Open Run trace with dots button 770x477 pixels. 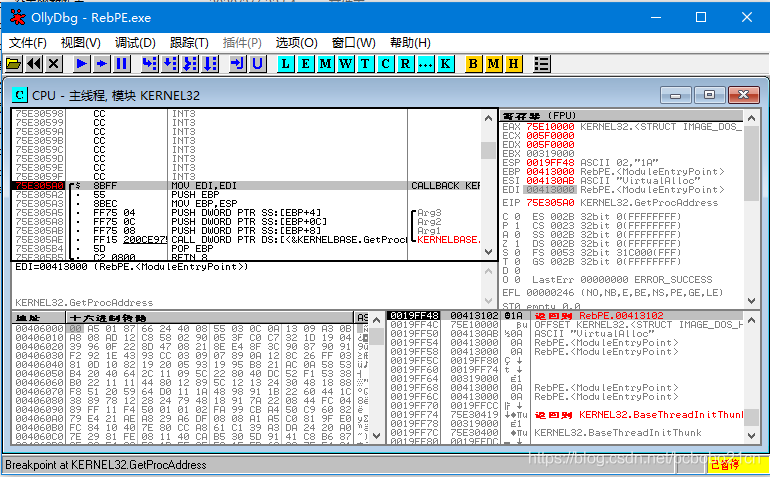[425, 63]
